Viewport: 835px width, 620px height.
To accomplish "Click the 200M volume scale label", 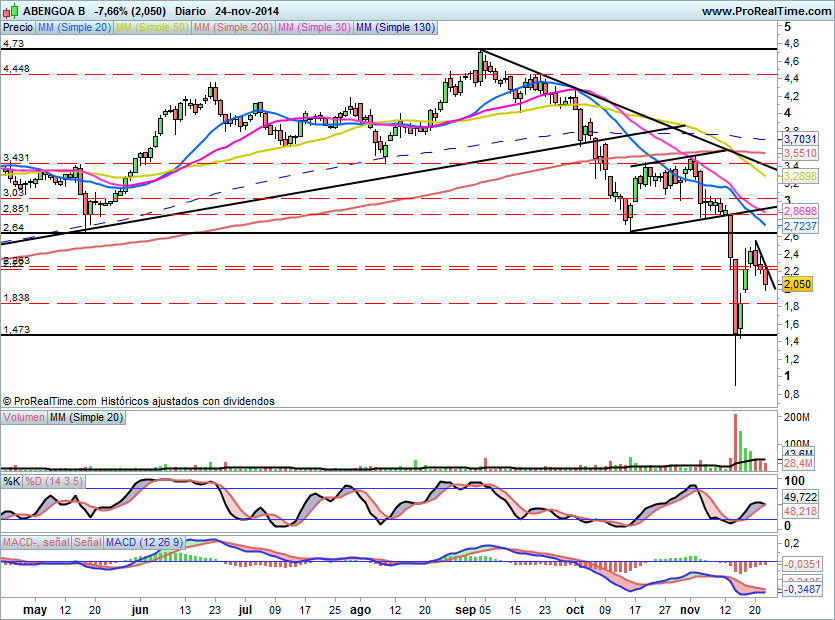I will (x=797, y=418).
